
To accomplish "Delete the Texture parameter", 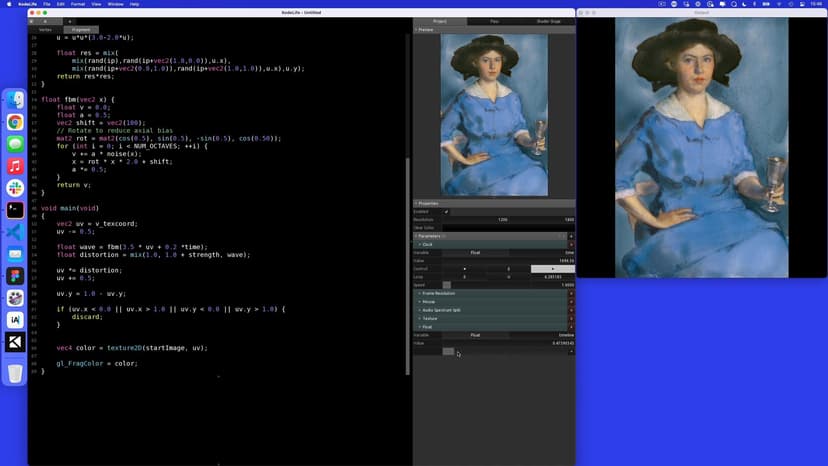I will (x=571, y=318).
